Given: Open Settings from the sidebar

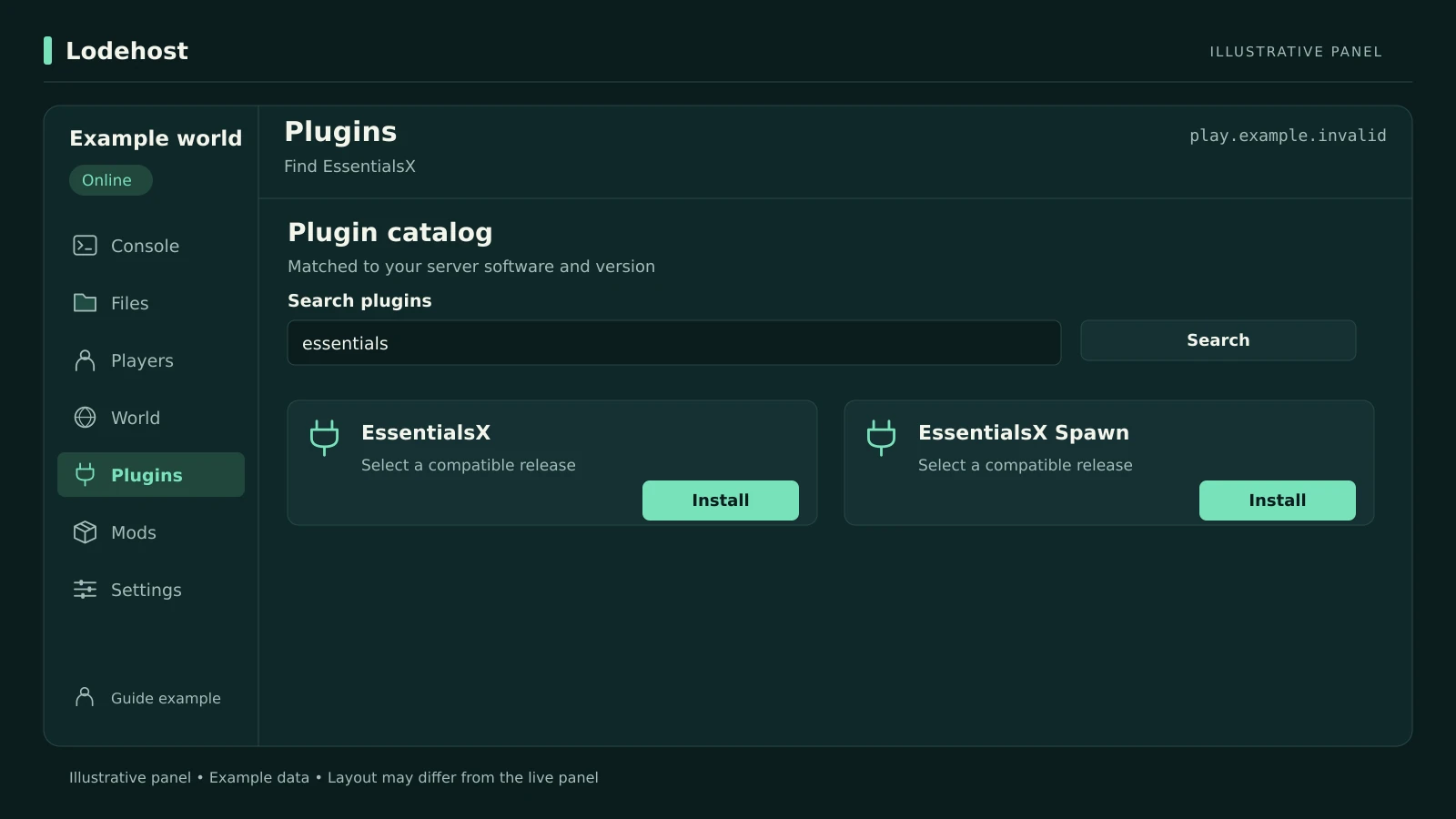Looking at the screenshot, I should (151, 590).
